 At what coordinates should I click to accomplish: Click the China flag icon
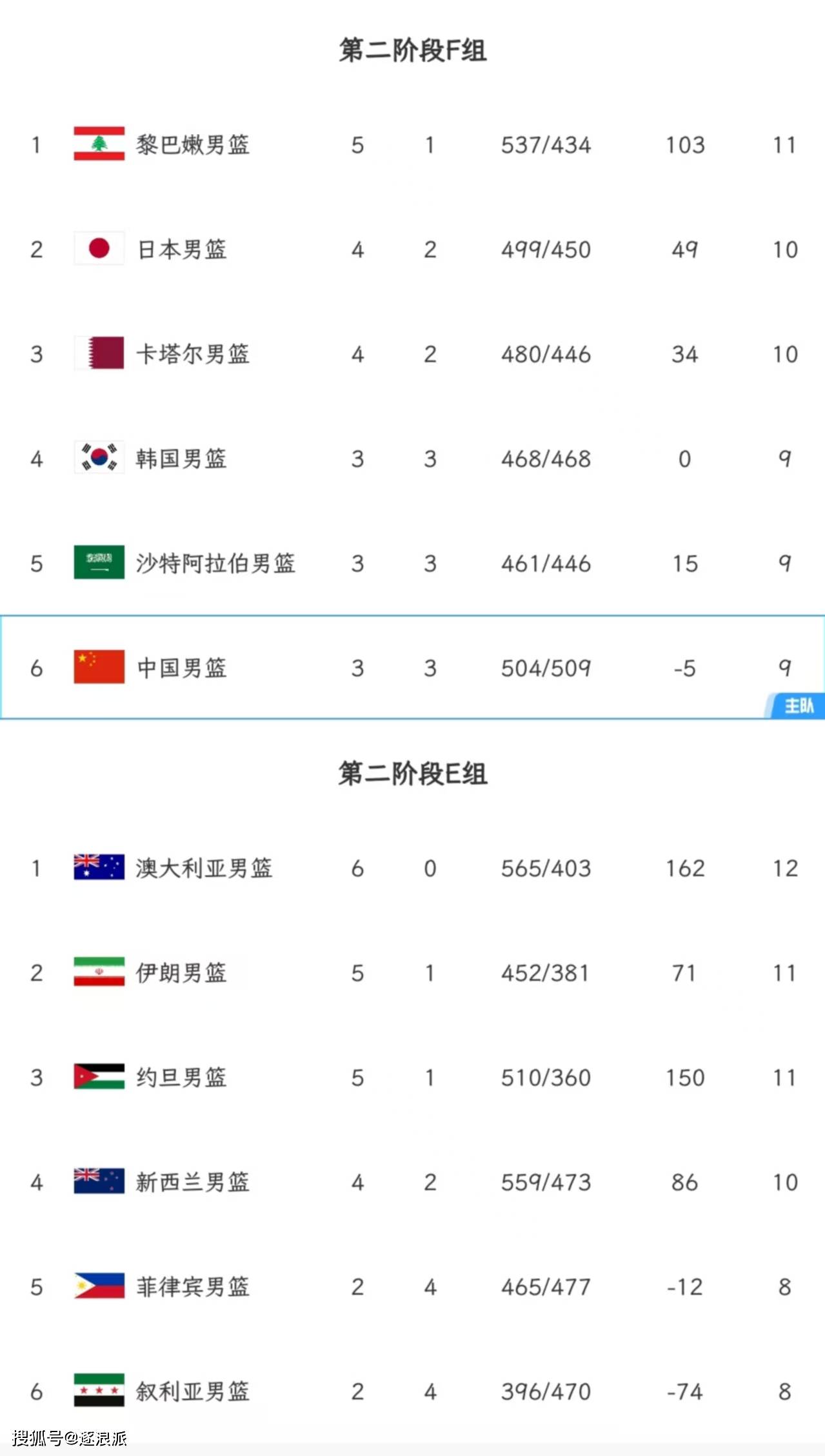tap(99, 667)
